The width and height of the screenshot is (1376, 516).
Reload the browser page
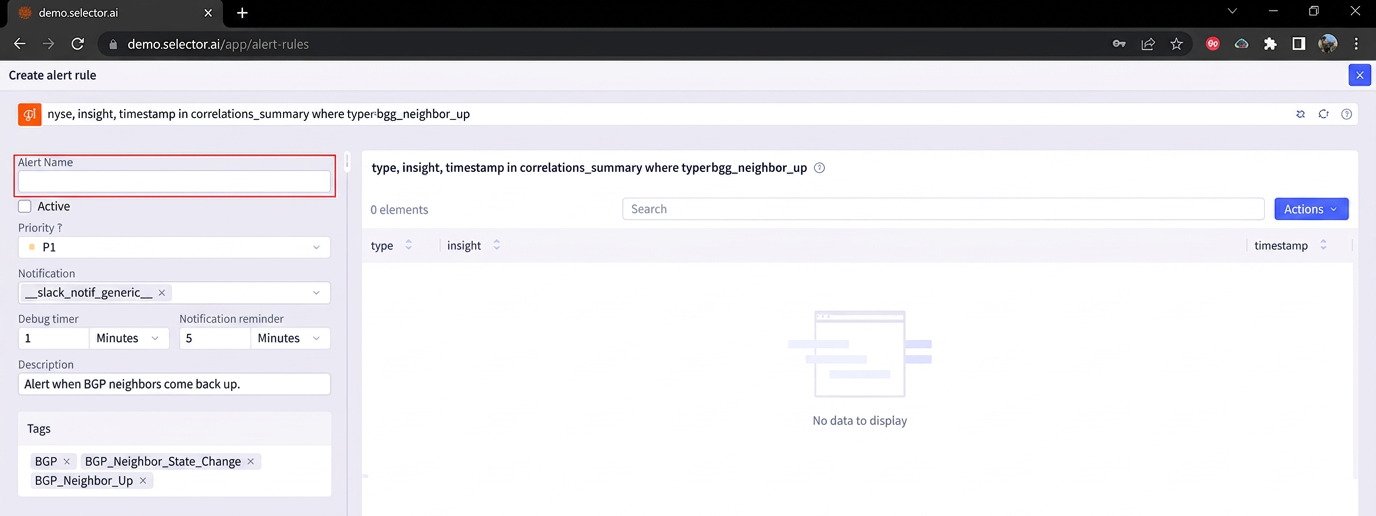point(77,44)
